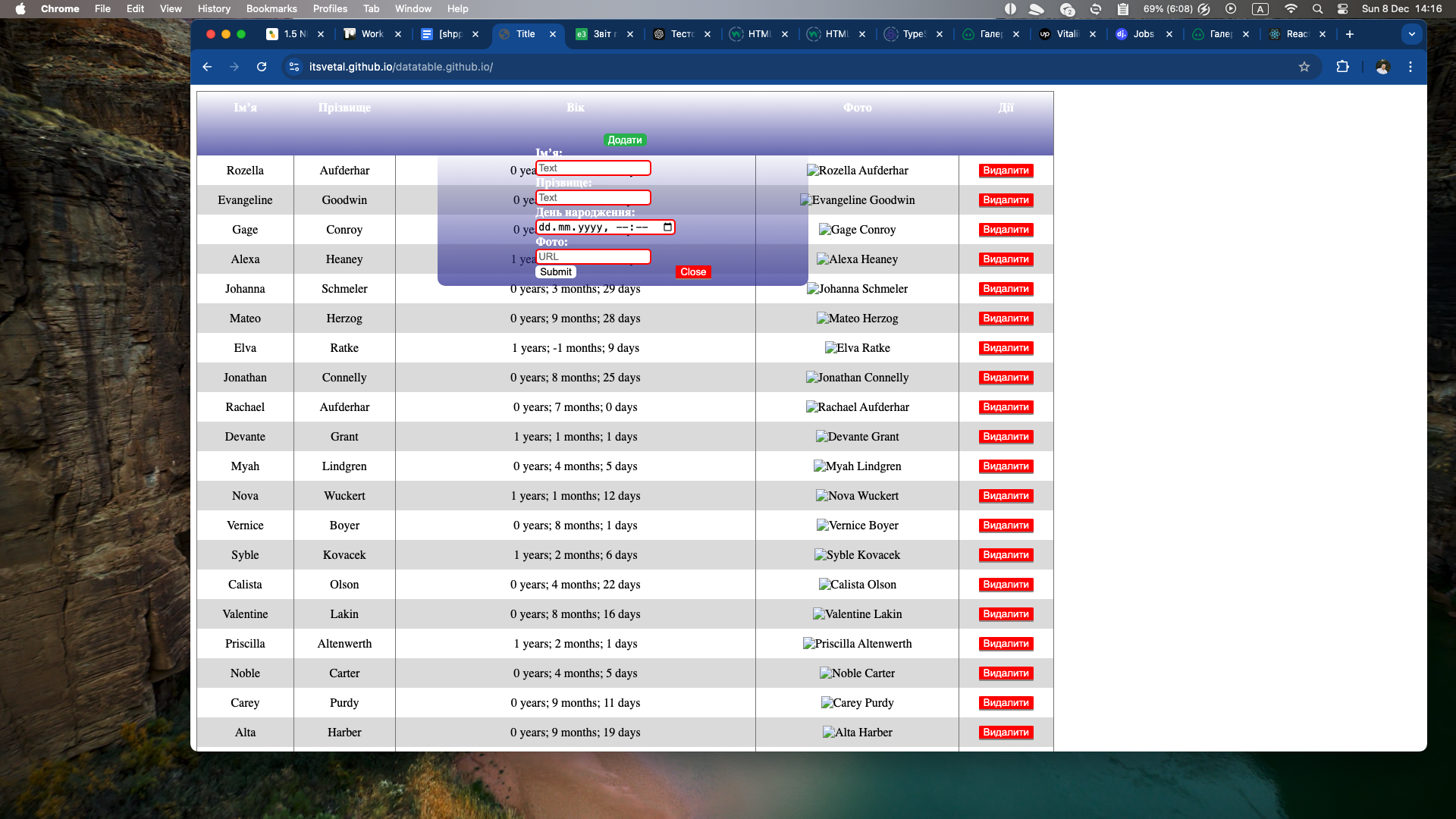Viewport: 1456px width, 819px height.
Task: Click the address bar URL
Action: click(401, 67)
